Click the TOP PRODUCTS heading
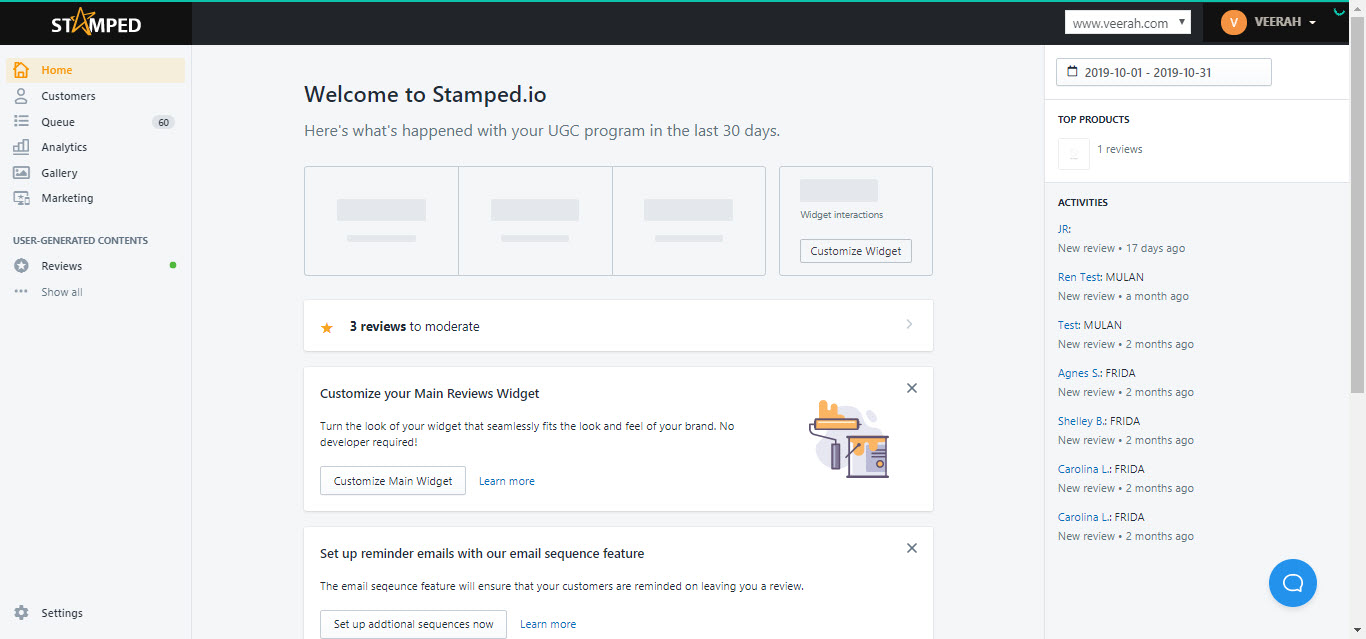Screen dimensions: 1366x639 click(x=1094, y=119)
